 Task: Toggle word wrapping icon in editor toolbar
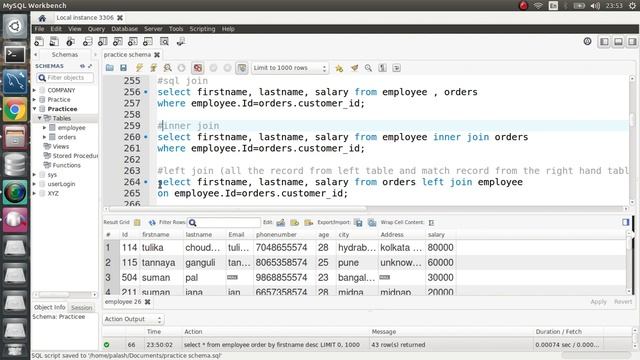click(396, 68)
